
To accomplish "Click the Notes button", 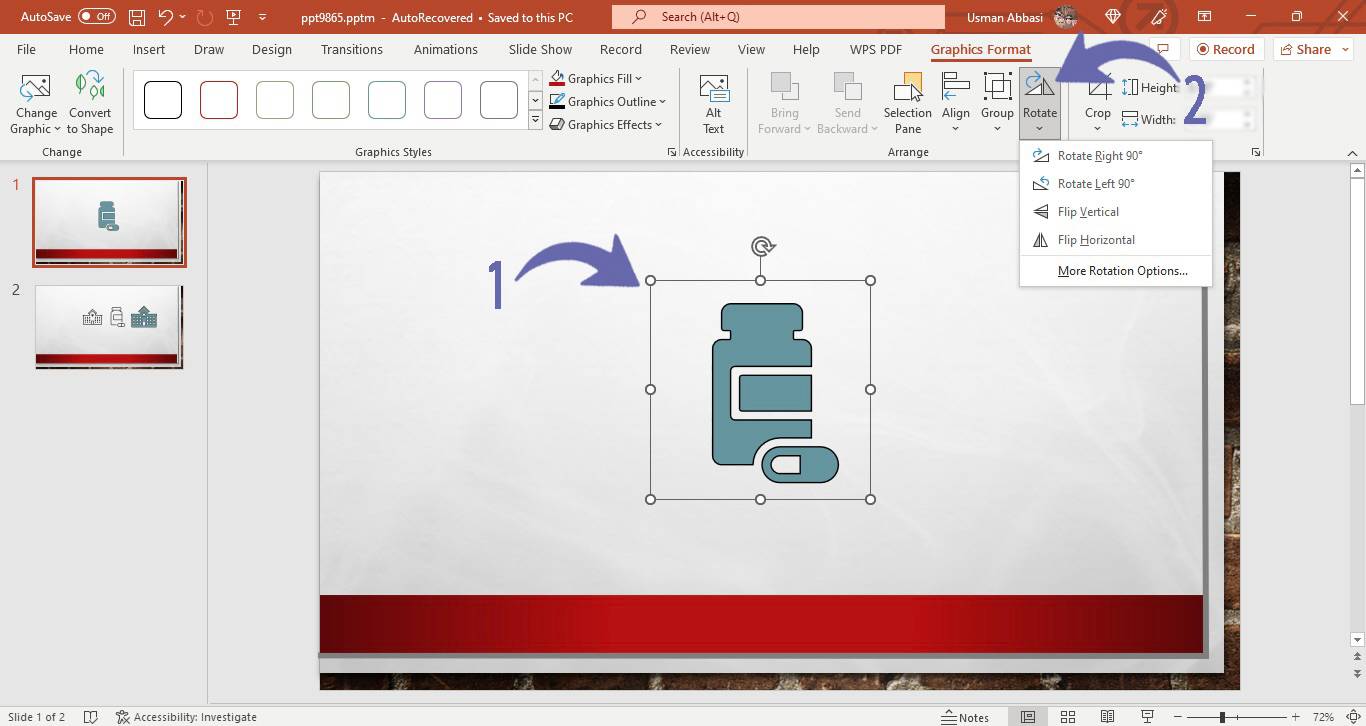I will click(965, 717).
